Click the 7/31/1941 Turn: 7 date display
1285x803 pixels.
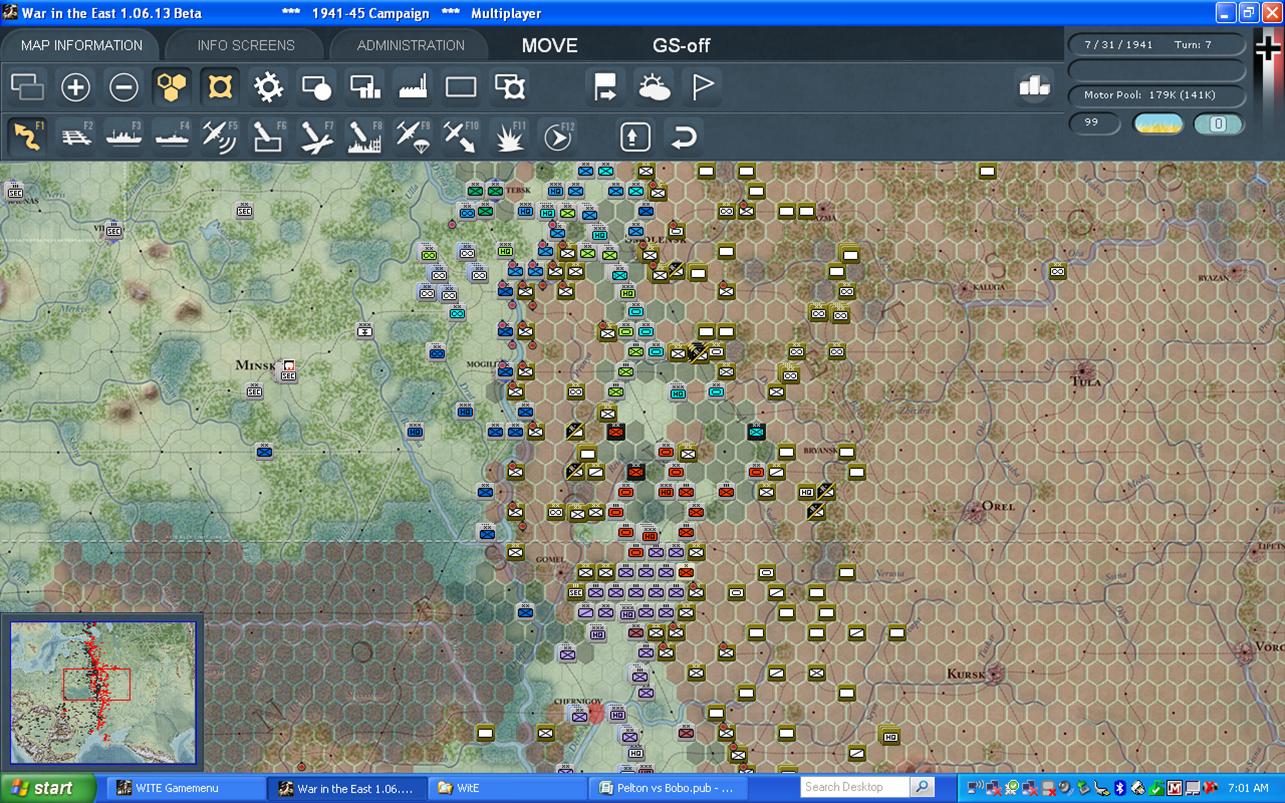pyautogui.click(x=1157, y=45)
